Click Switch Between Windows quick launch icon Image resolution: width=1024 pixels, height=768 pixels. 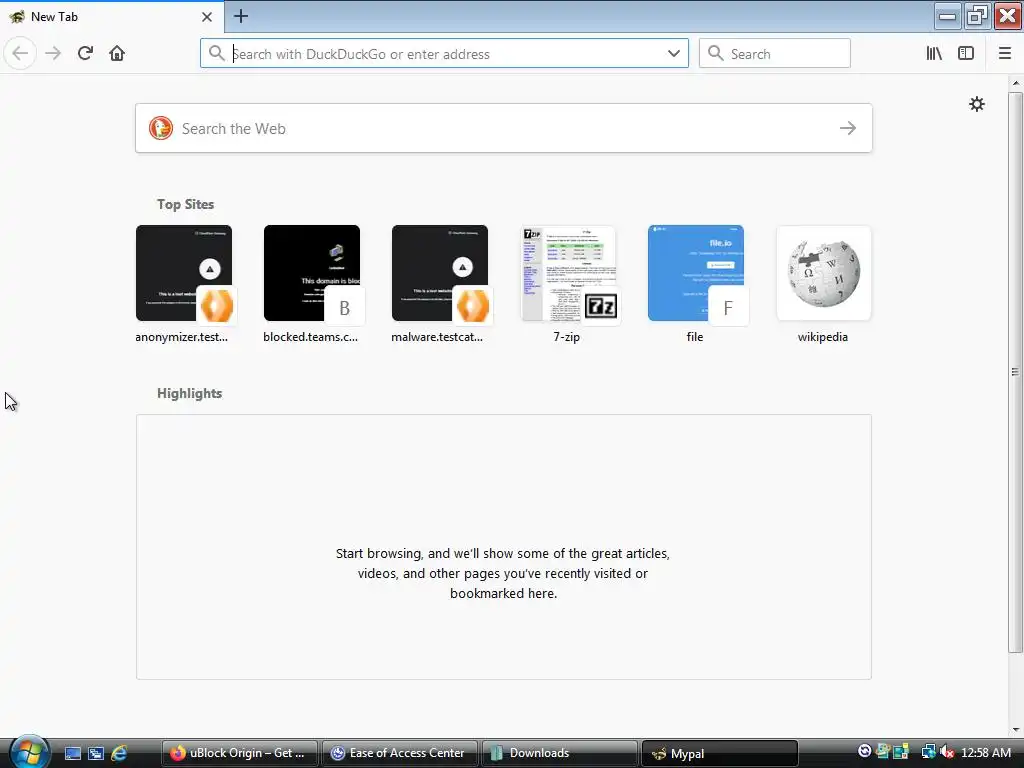[96, 753]
